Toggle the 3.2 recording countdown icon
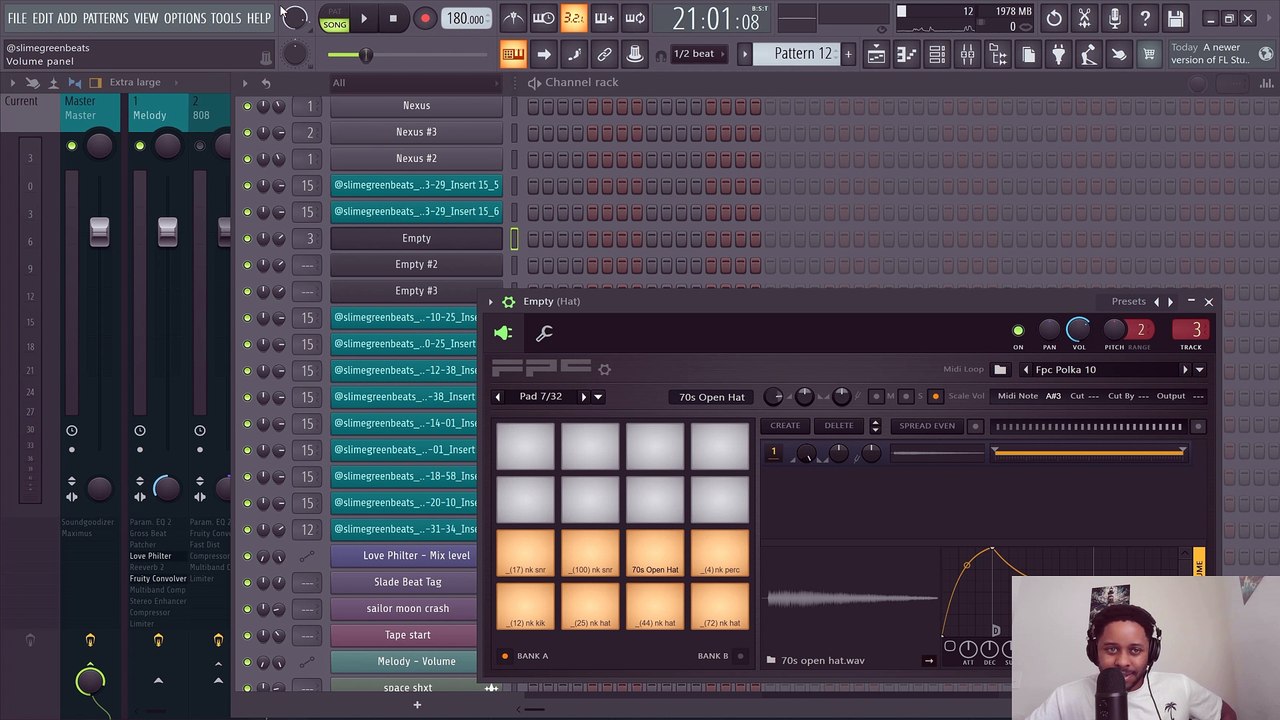This screenshot has height=720, width=1280. coord(574,18)
